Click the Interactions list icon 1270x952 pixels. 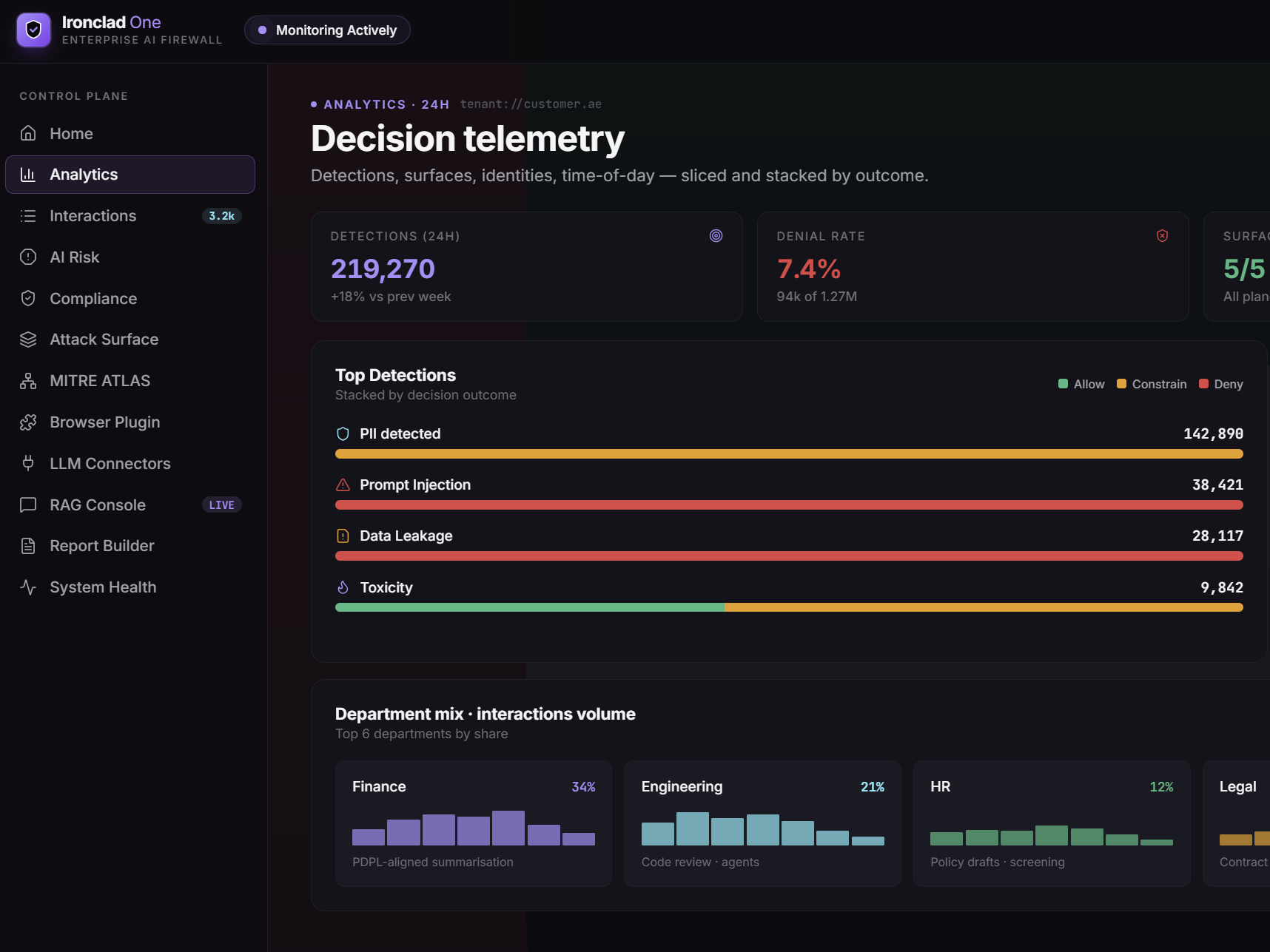pos(28,216)
